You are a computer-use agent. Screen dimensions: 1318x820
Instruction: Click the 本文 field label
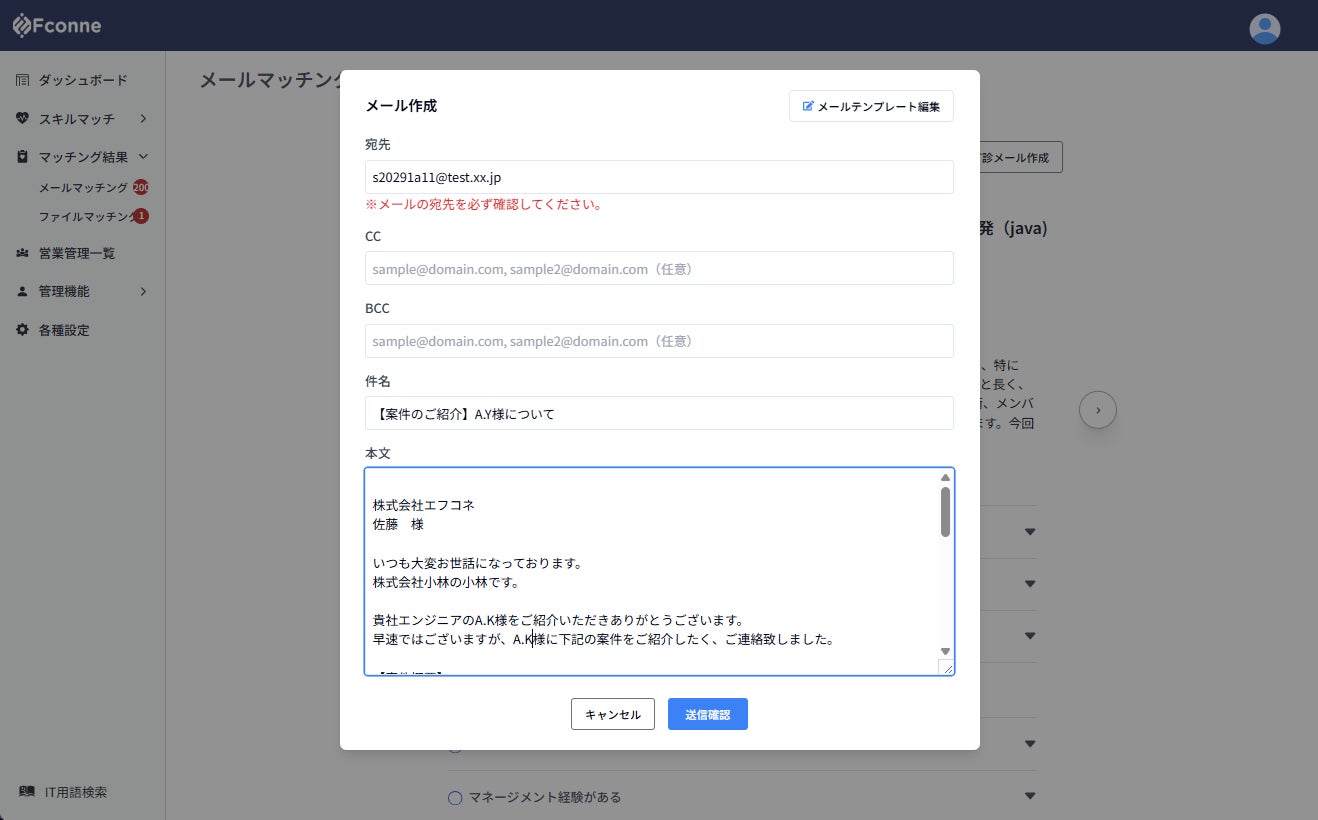[x=378, y=454]
